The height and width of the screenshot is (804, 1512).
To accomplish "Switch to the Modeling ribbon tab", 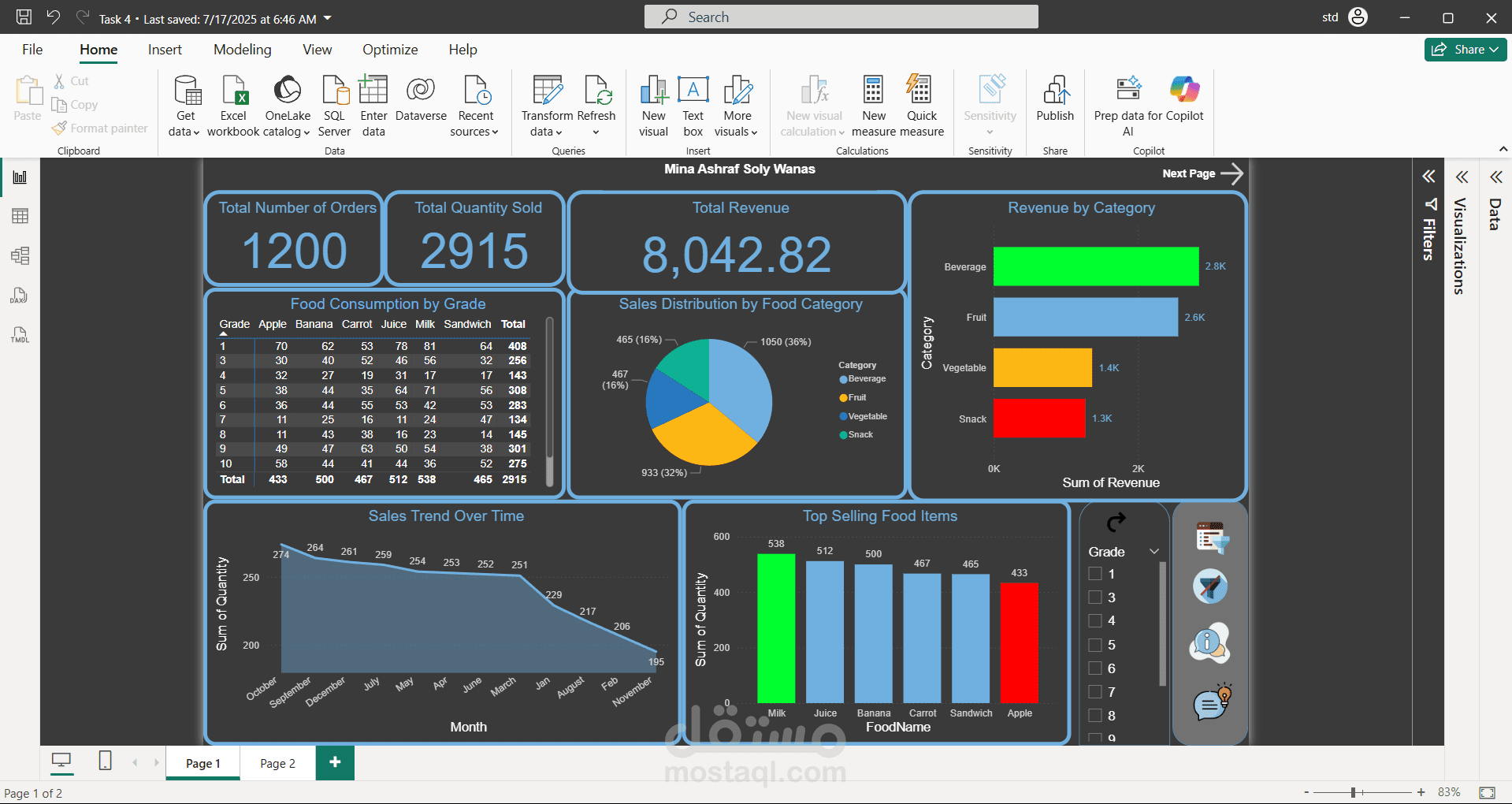I will coord(242,49).
